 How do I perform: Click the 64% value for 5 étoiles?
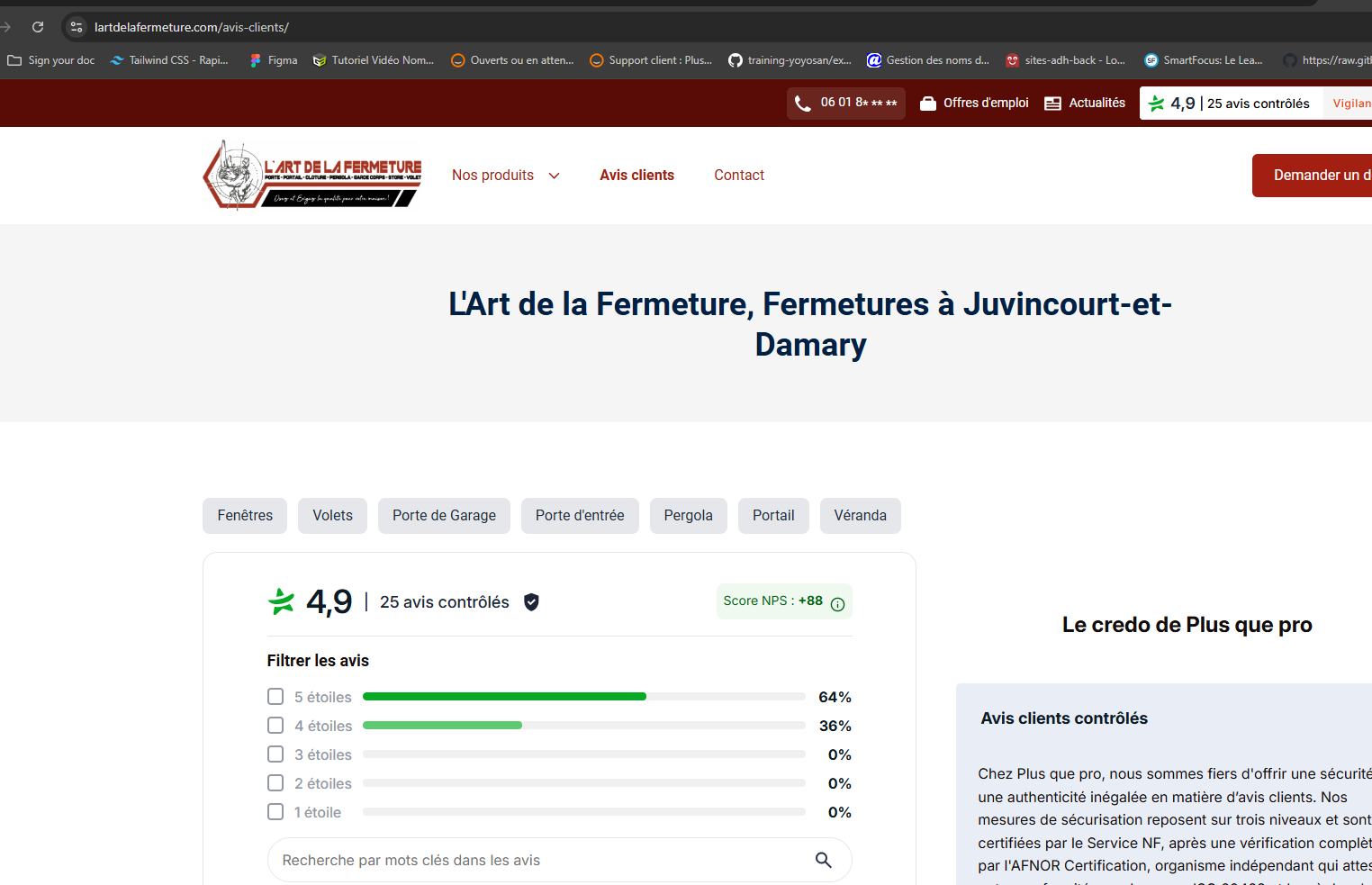click(835, 697)
